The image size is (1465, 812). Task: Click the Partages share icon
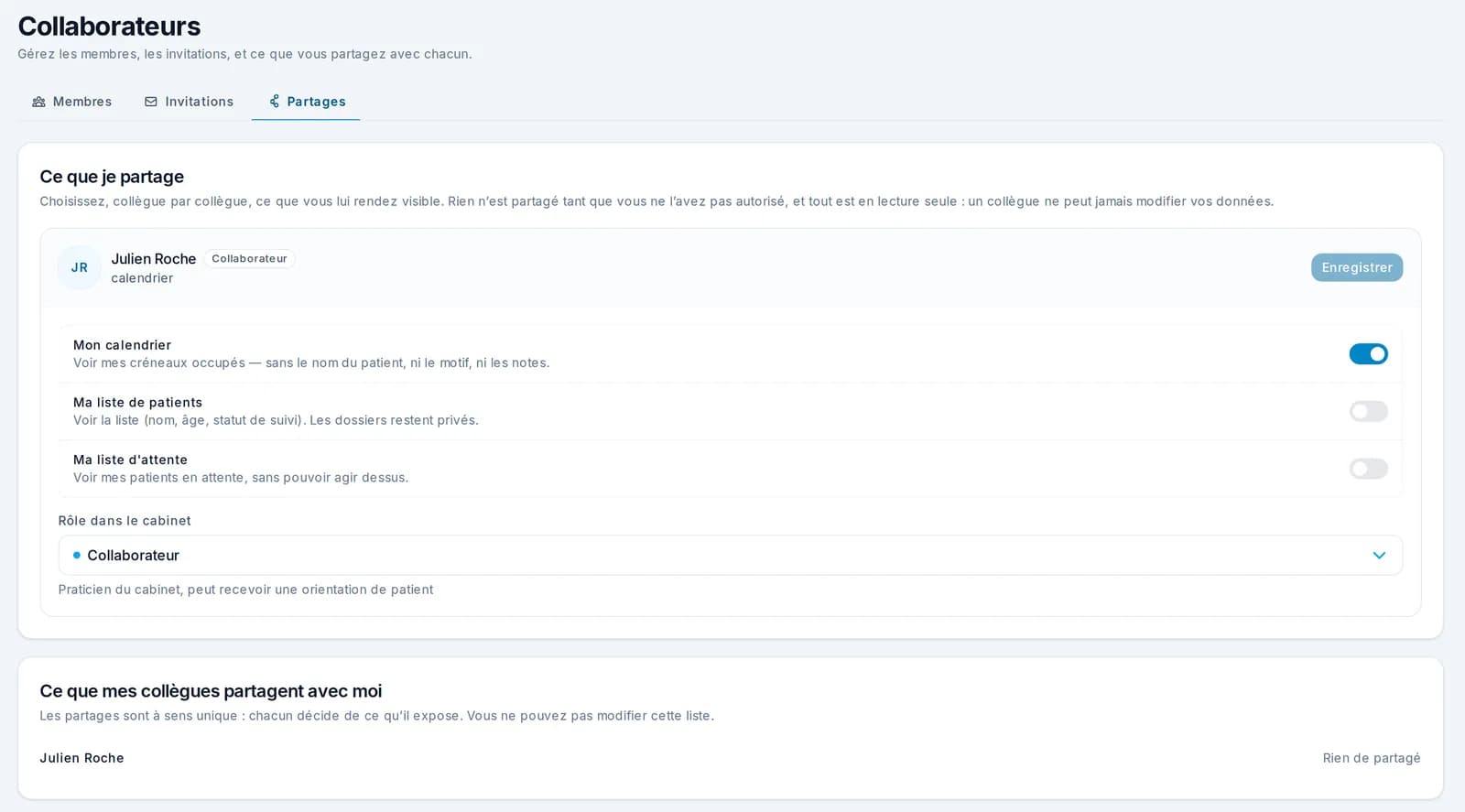coord(274,102)
